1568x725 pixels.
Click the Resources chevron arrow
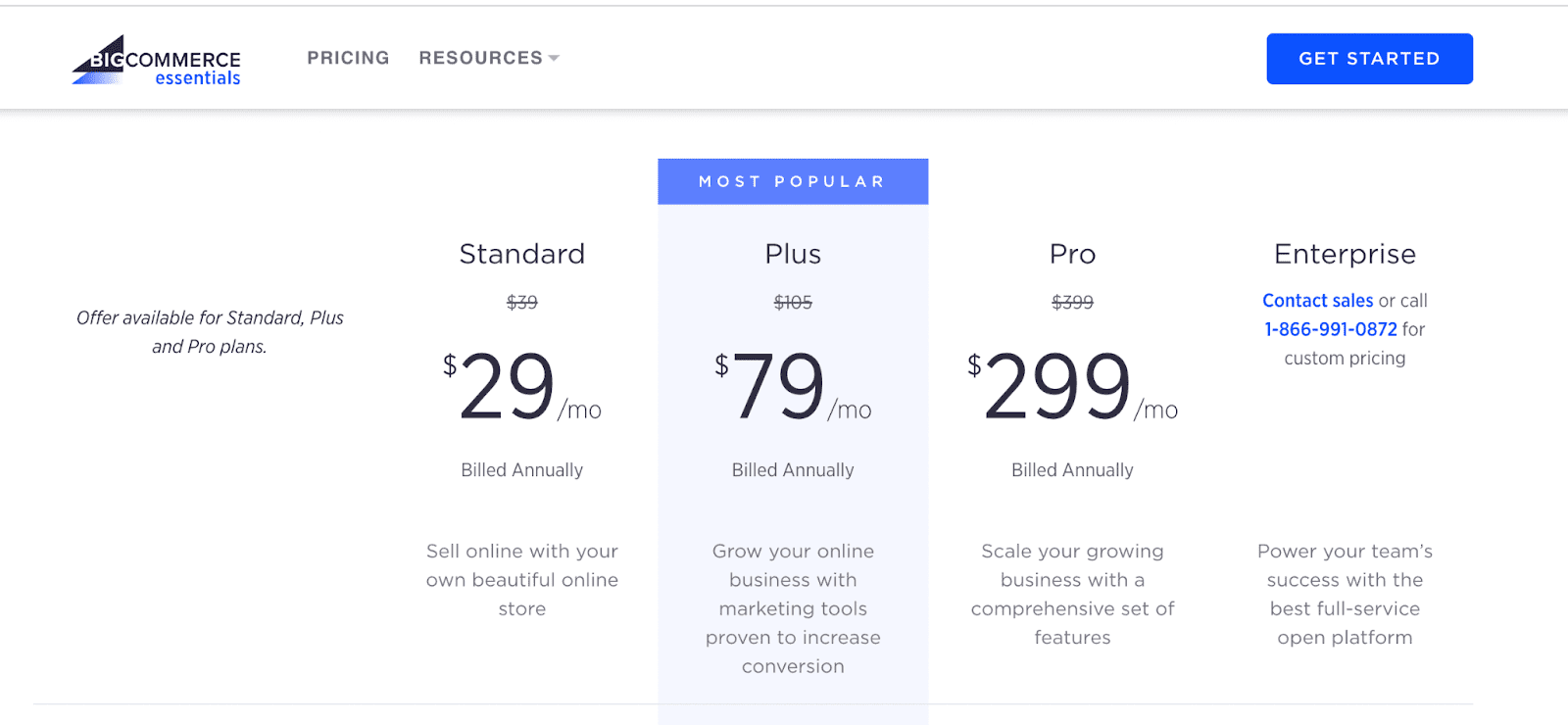(554, 58)
